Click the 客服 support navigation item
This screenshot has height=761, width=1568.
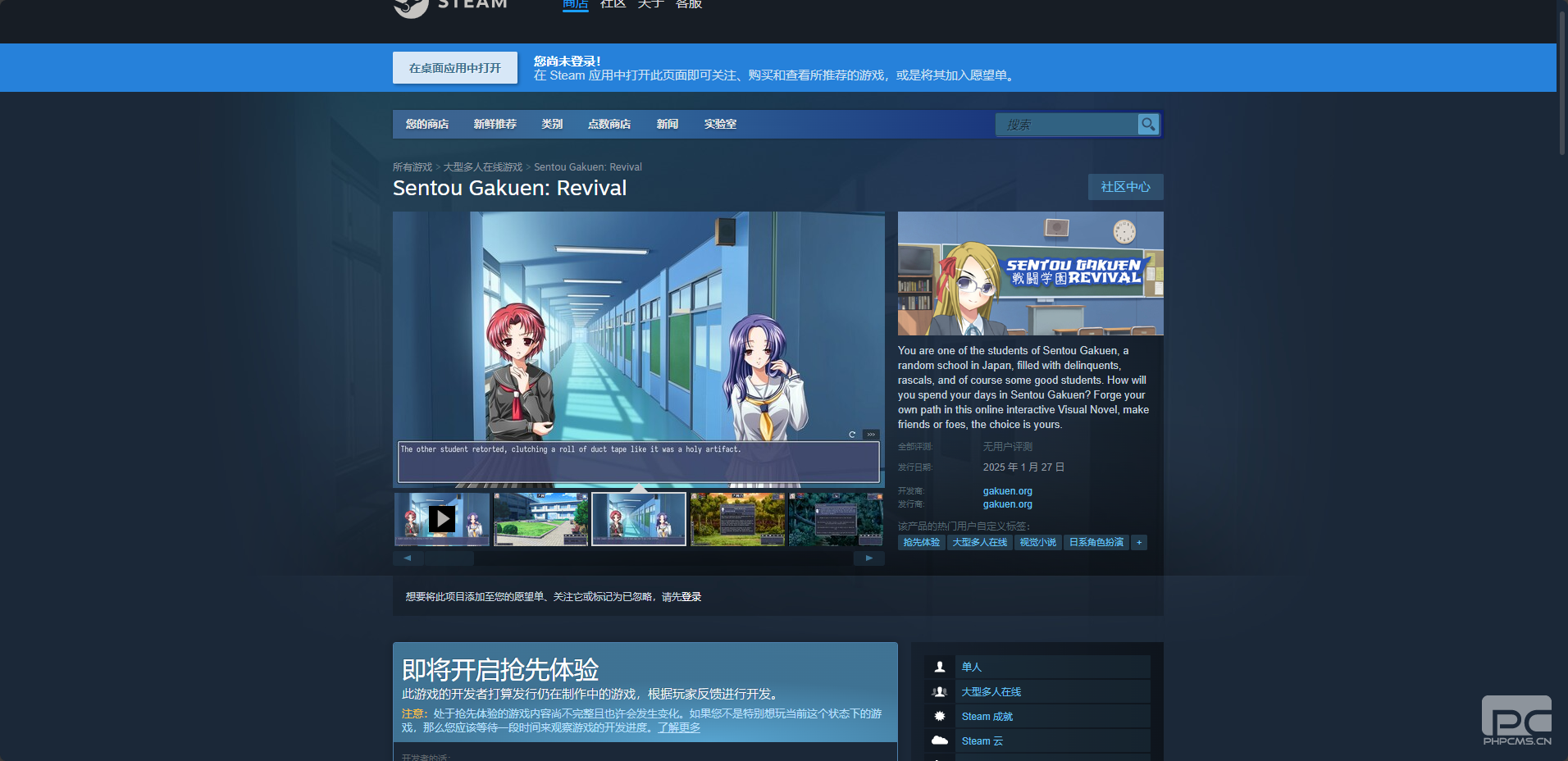(689, 4)
